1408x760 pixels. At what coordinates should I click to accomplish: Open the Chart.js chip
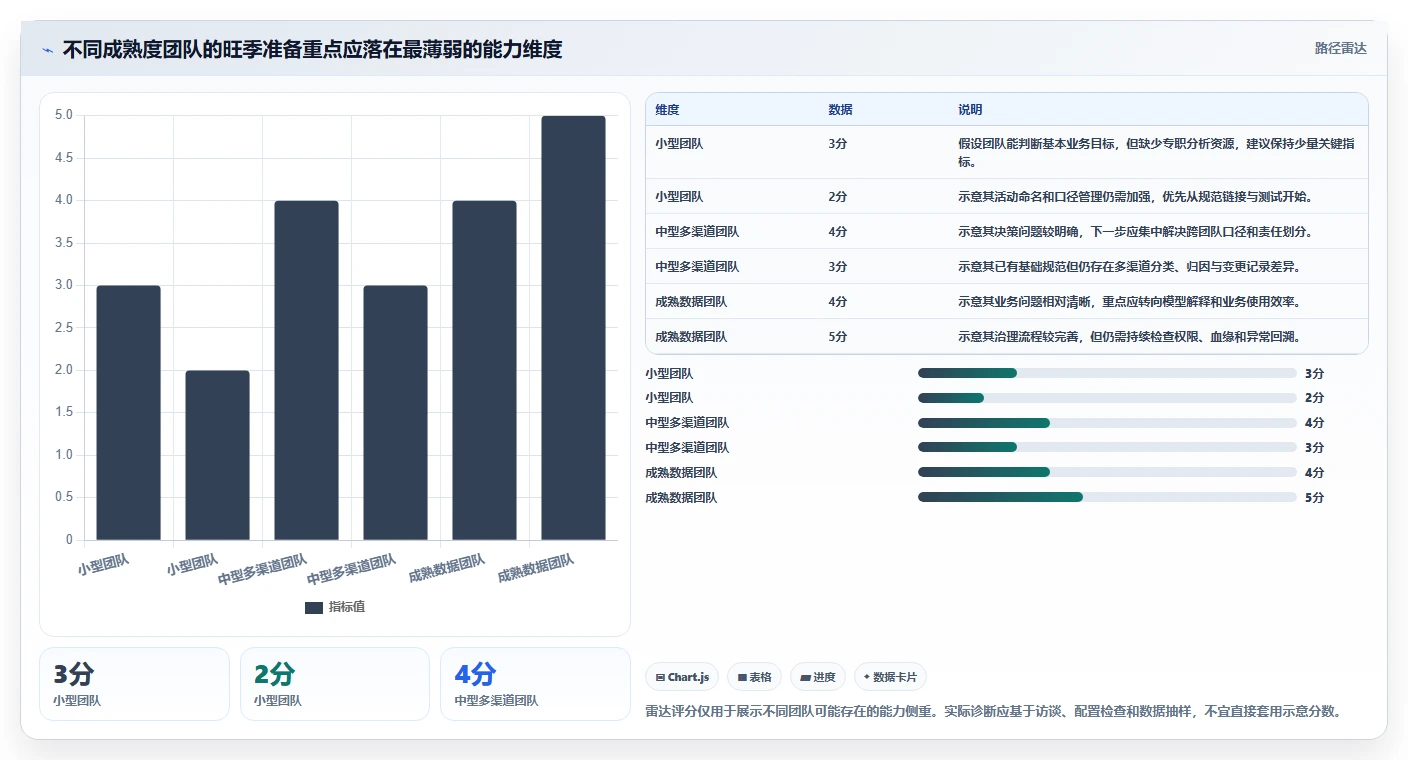pyautogui.click(x=682, y=677)
